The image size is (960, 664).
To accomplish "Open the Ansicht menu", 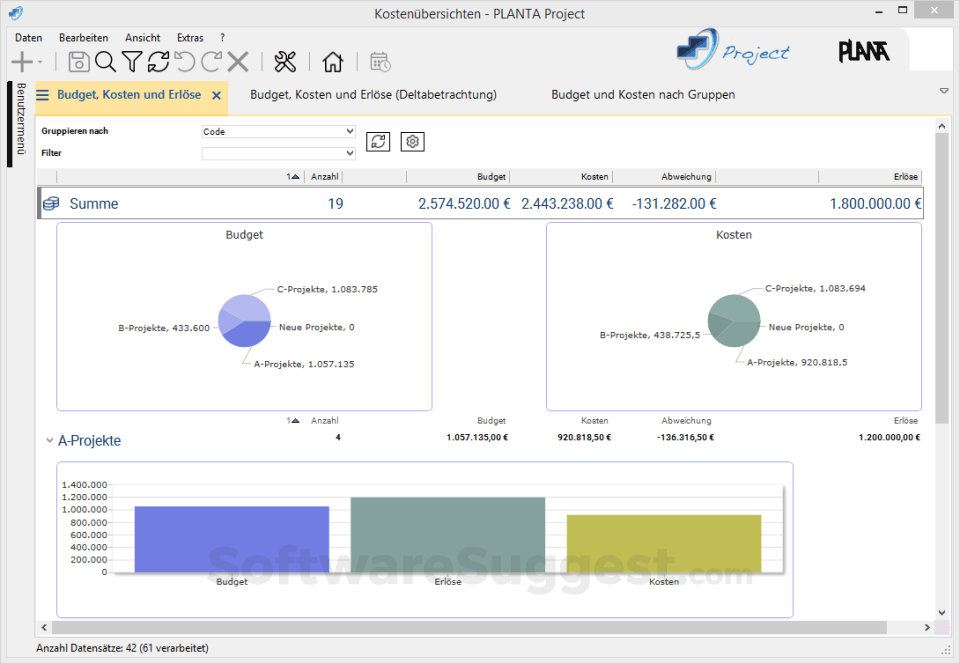I will [x=143, y=37].
